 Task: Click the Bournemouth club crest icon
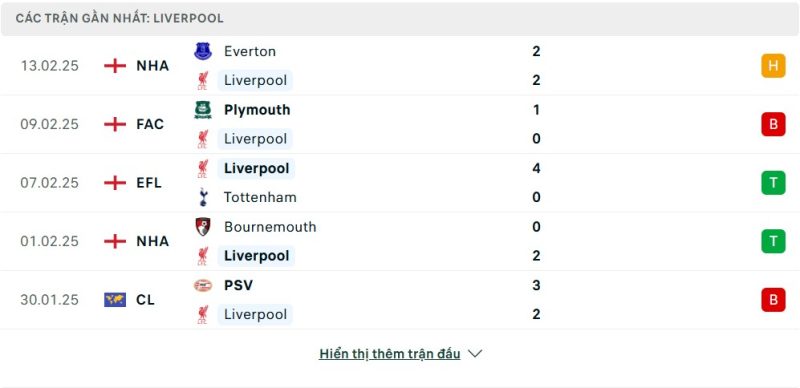coord(203,227)
